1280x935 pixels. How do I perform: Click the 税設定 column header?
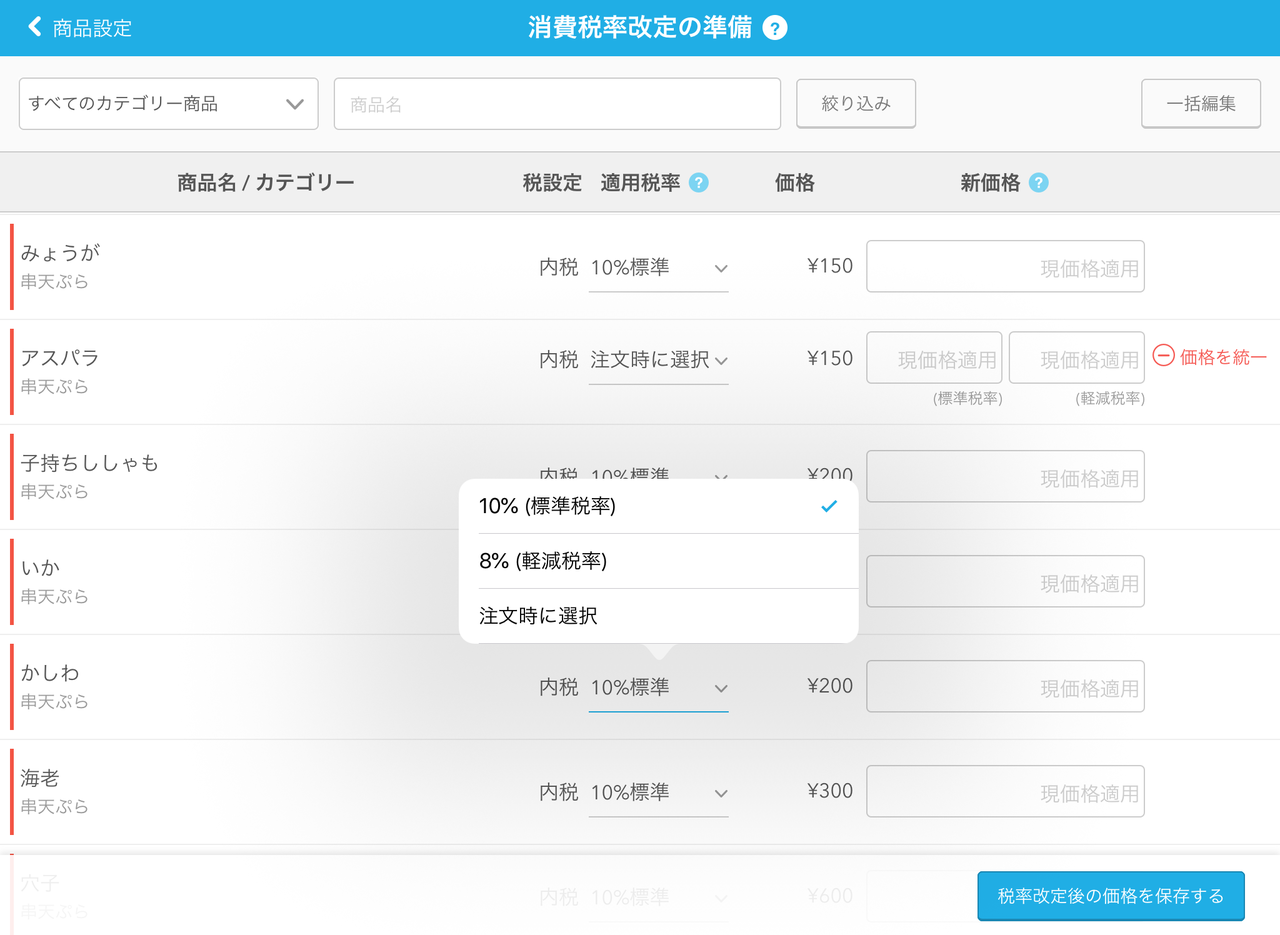coord(552,183)
